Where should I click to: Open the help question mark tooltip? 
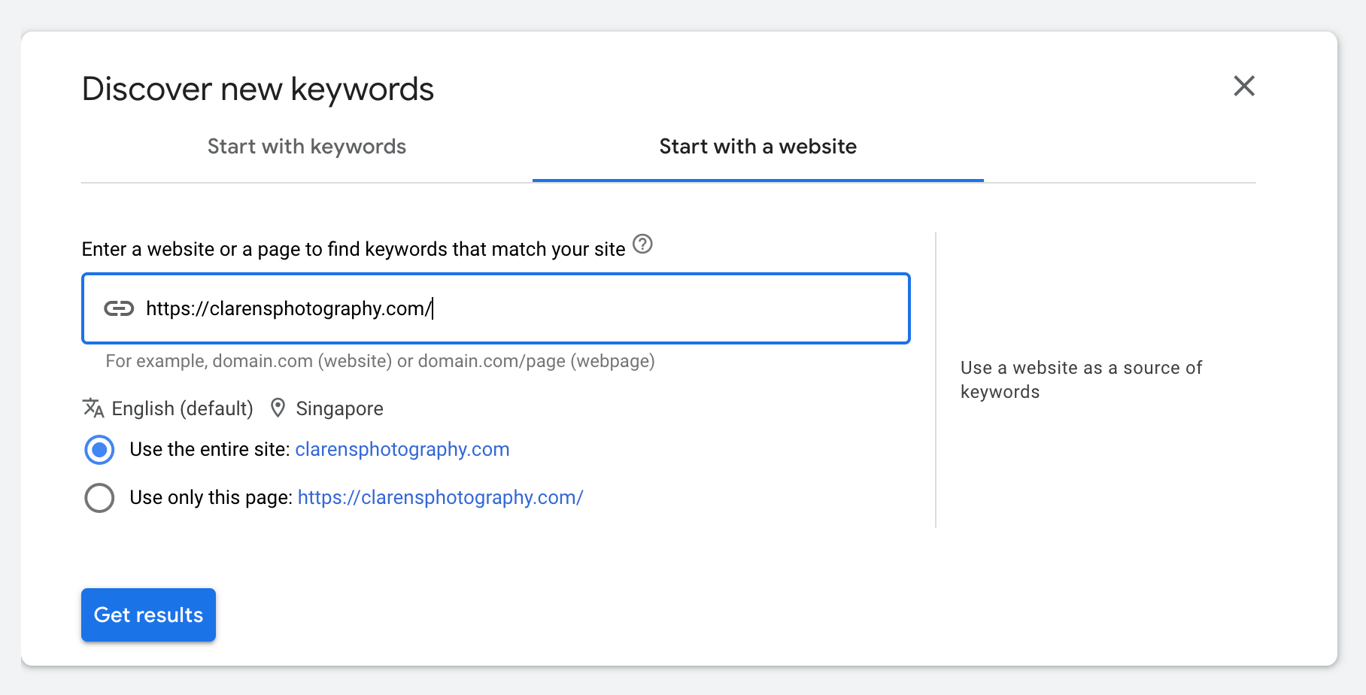click(x=643, y=244)
